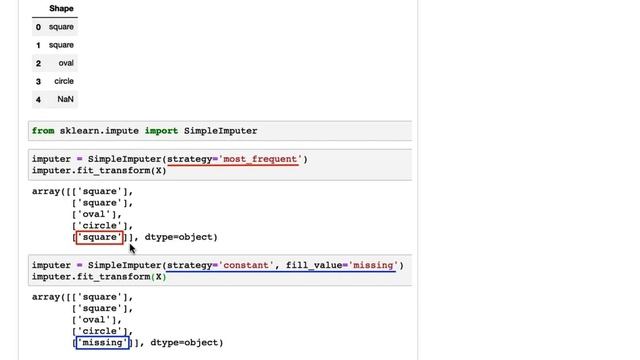Click row index 2 in table
Screen dimensions: 640x360
[x=38, y=63]
